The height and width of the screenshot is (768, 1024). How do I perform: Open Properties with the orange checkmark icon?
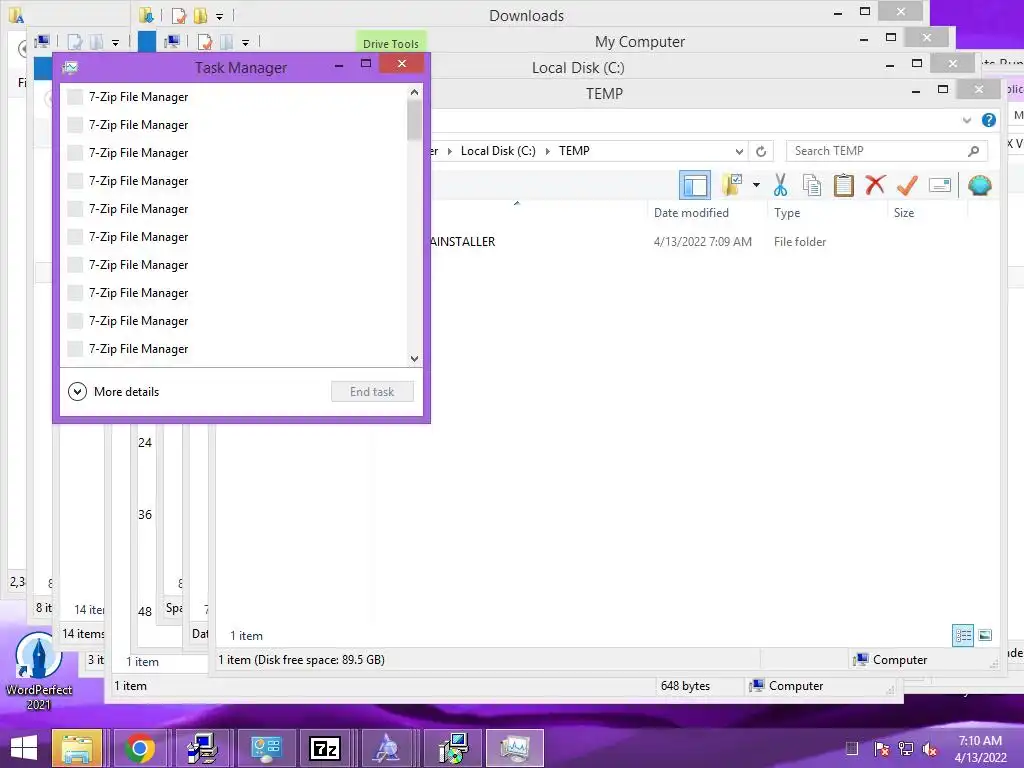tap(907, 185)
